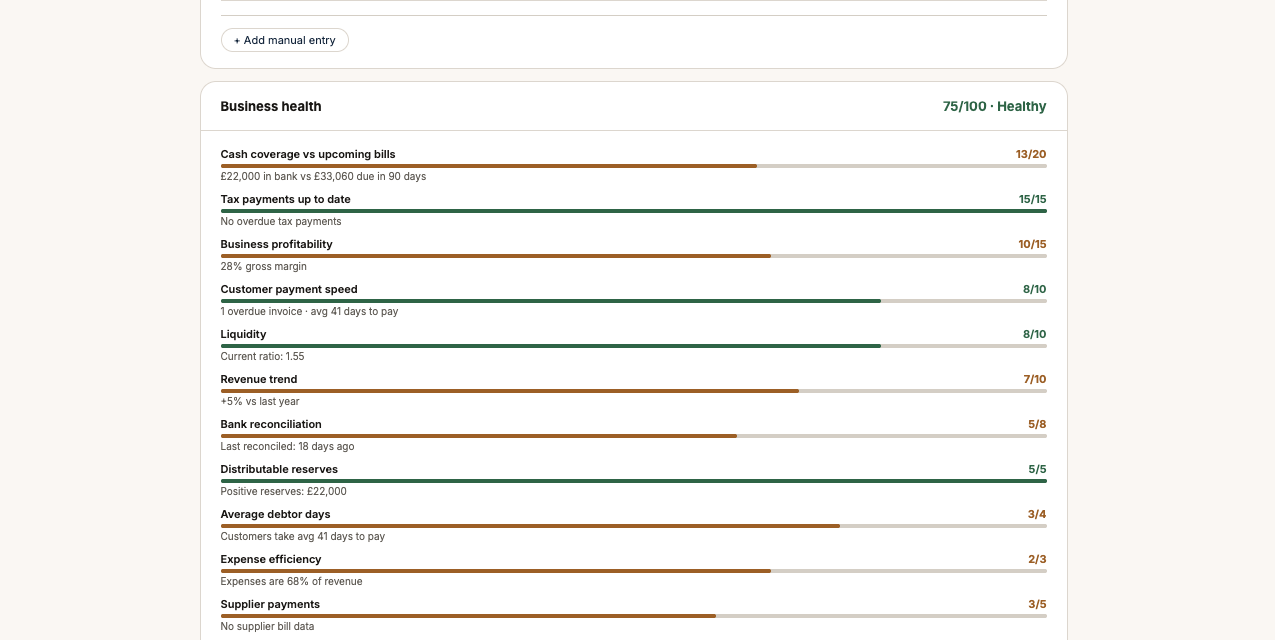Click the 3/5 supplier payments score
Viewport: 1275px width, 640px height.
(x=1037, y=604)
